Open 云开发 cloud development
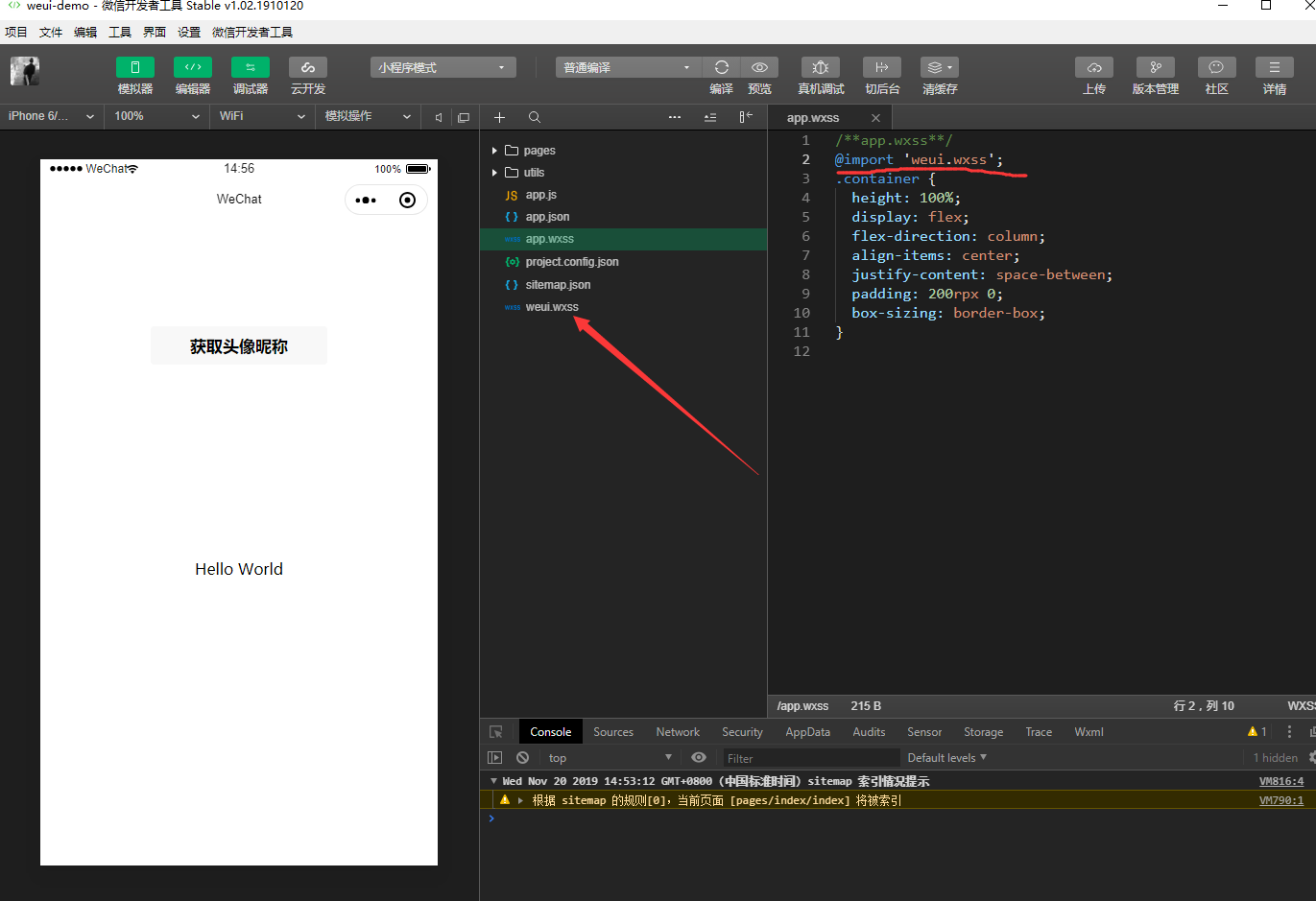Screen dimensions: 1316x901 [308, 67]
